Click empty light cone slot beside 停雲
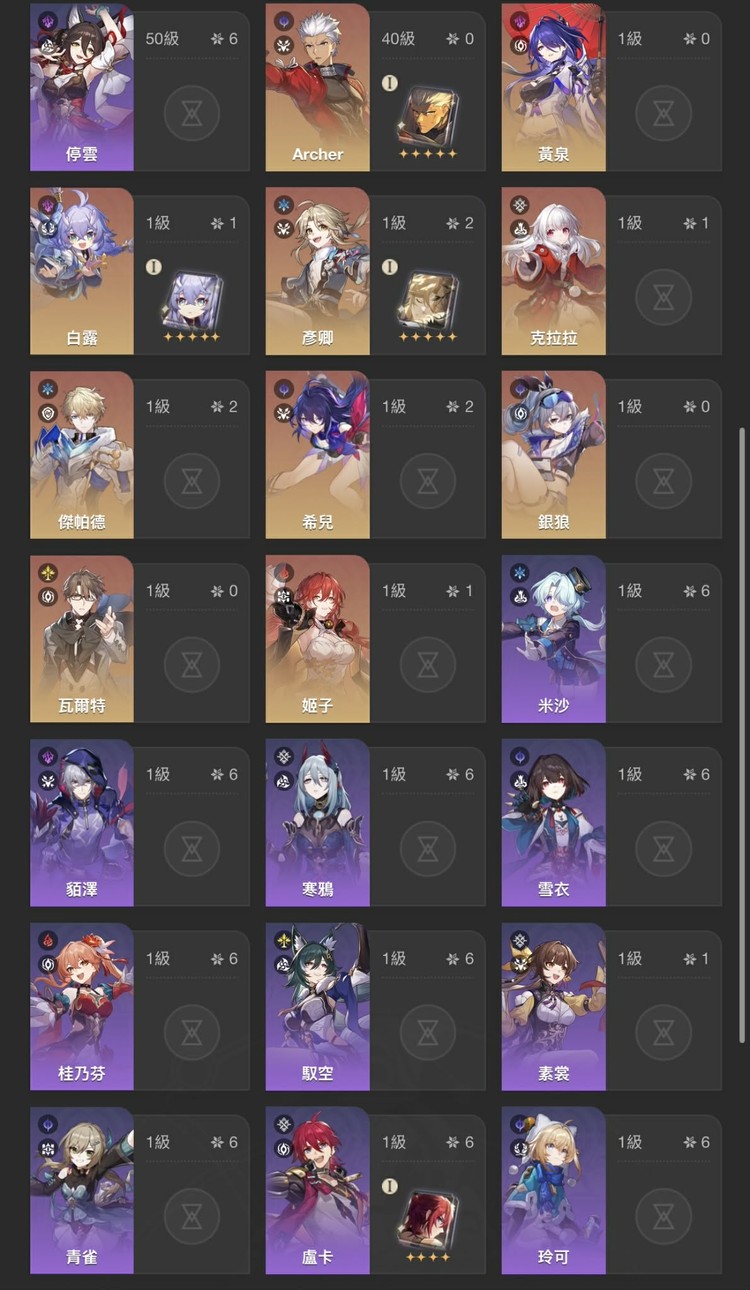This screenshot has width=750, height=1290. 192,113
